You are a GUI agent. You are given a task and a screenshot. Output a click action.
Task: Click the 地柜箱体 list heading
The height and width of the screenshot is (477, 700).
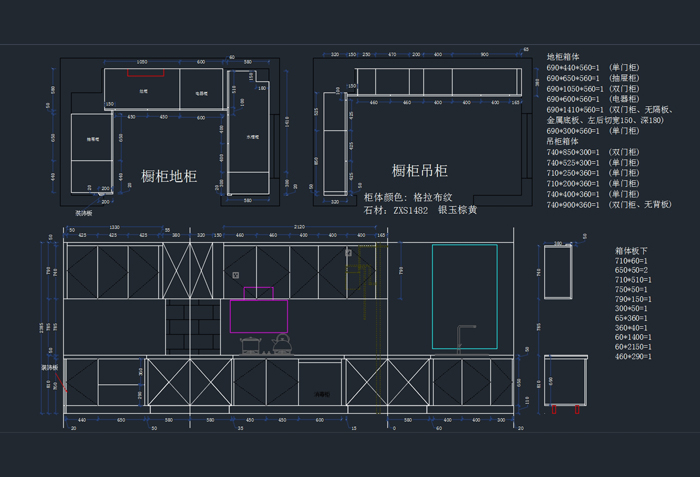click(563, 57)
